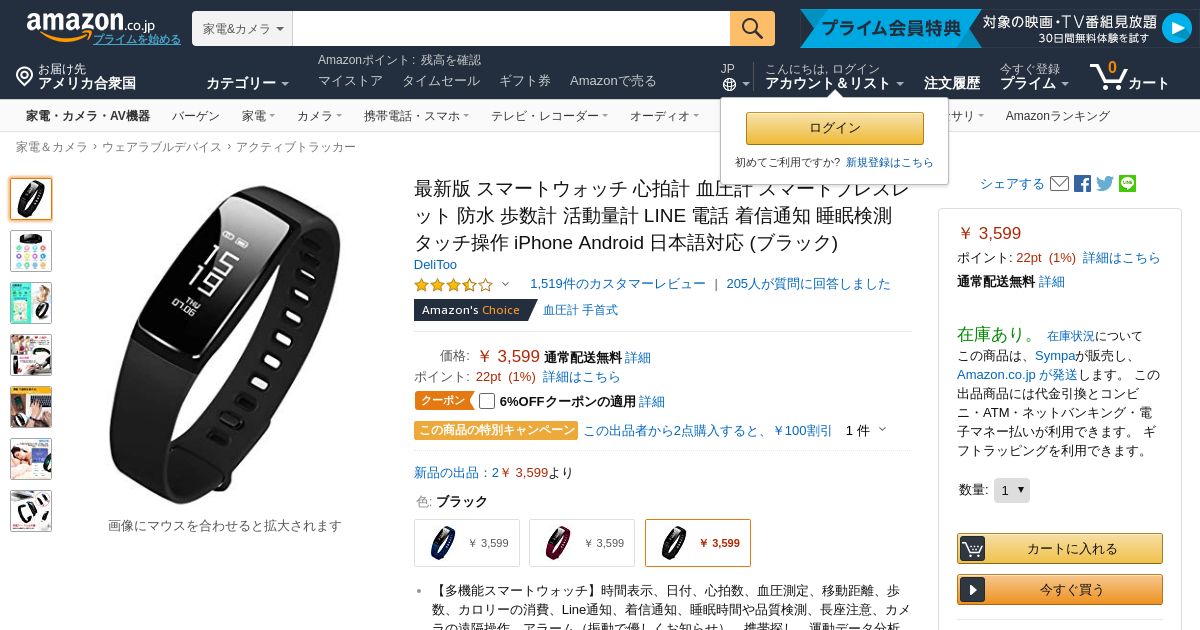Click the orange search magnifier button
This screenshot has height=630, width=1200.
[752, 28]
